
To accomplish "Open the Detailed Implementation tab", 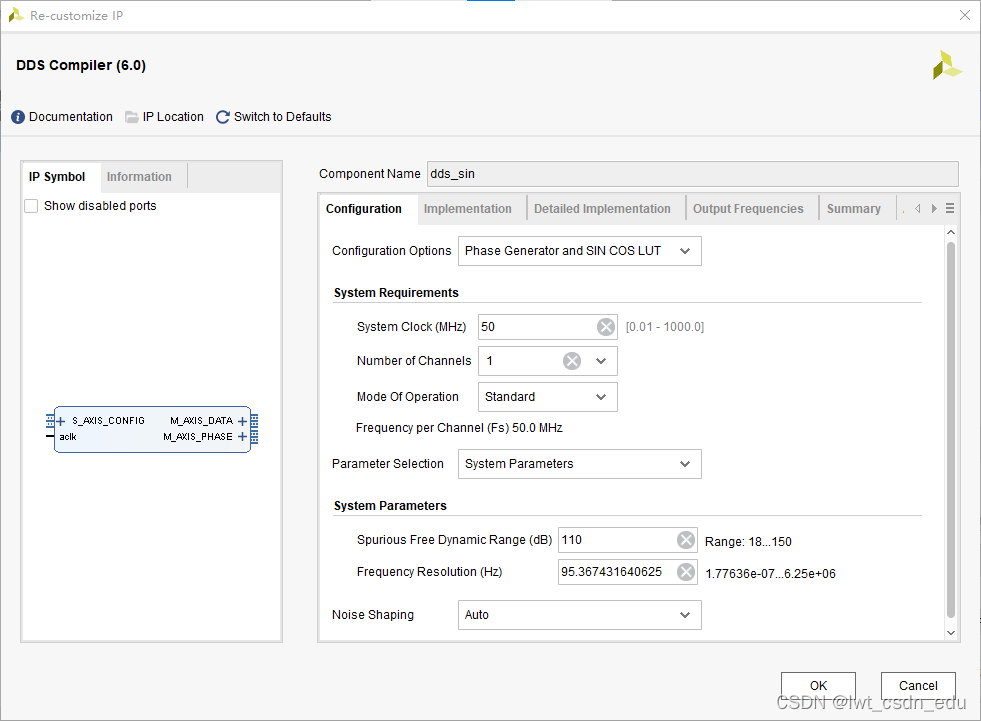I will (x=602, y=209).
